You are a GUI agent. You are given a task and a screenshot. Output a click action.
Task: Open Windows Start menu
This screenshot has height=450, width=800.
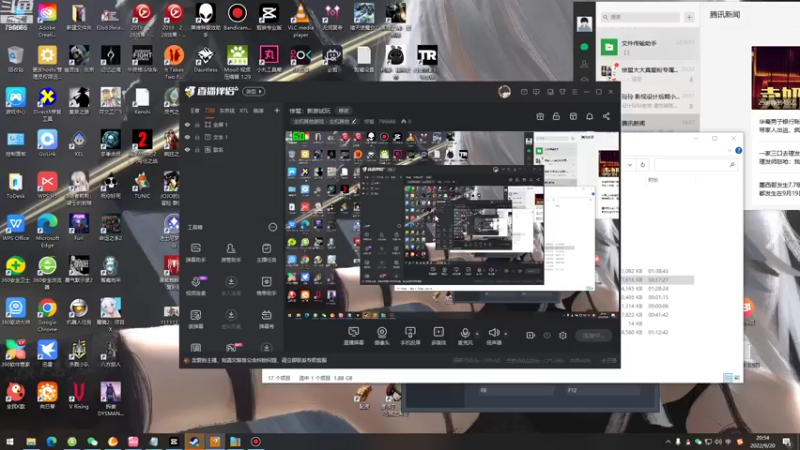pos(10,441)
